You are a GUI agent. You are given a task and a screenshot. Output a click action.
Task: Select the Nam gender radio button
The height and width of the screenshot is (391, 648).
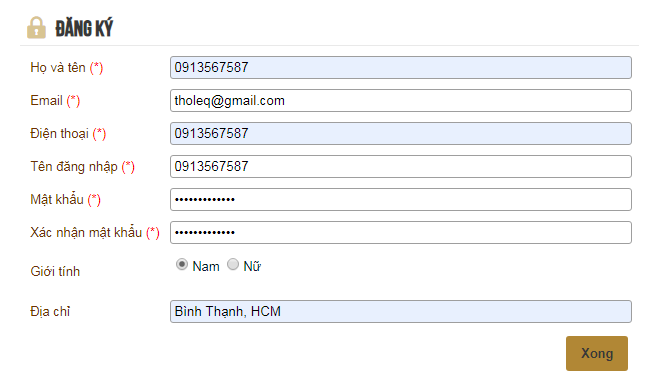[181, 264]
